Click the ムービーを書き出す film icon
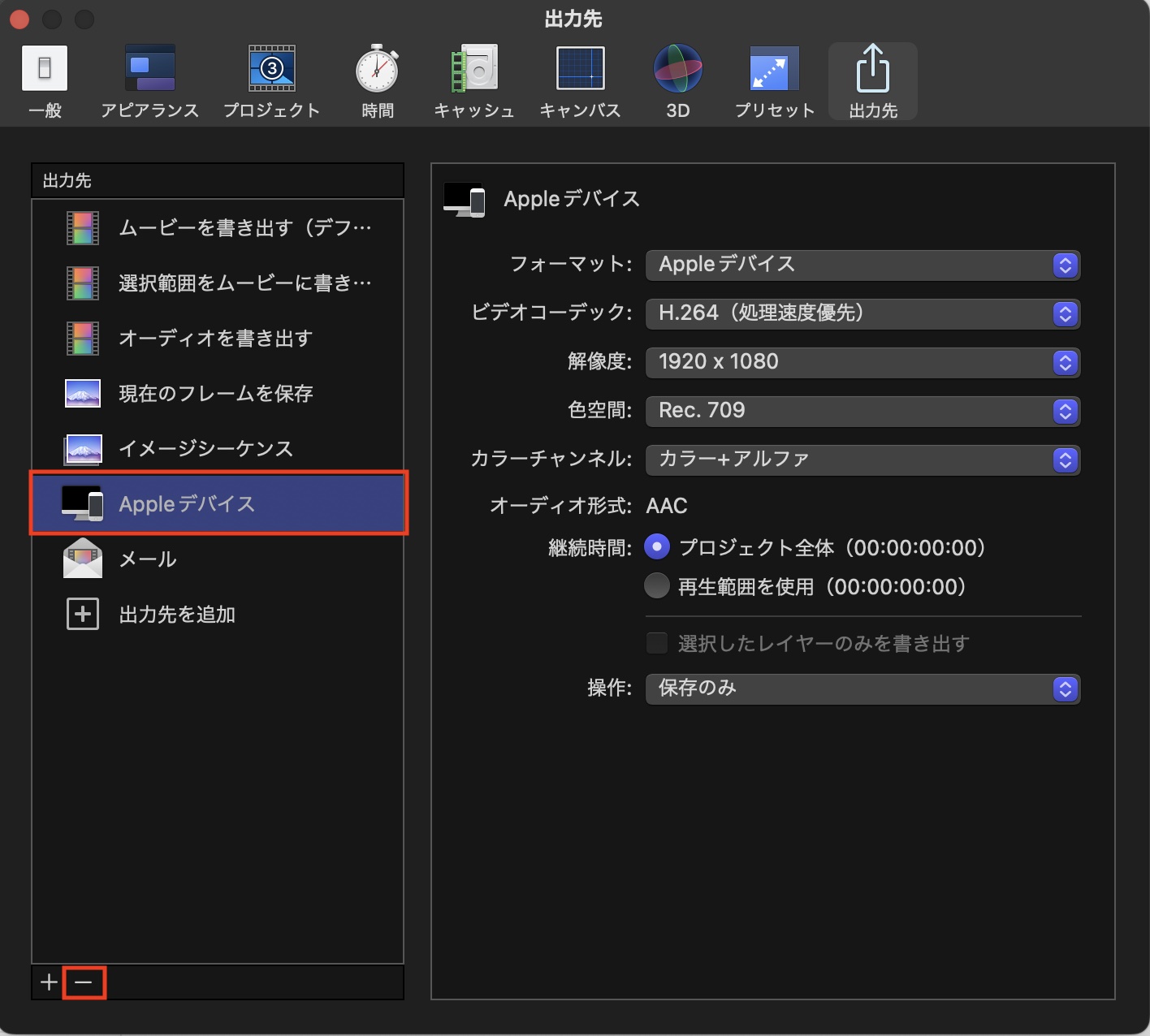This screenshot has width=1150, height=1036. coord(83,228)
